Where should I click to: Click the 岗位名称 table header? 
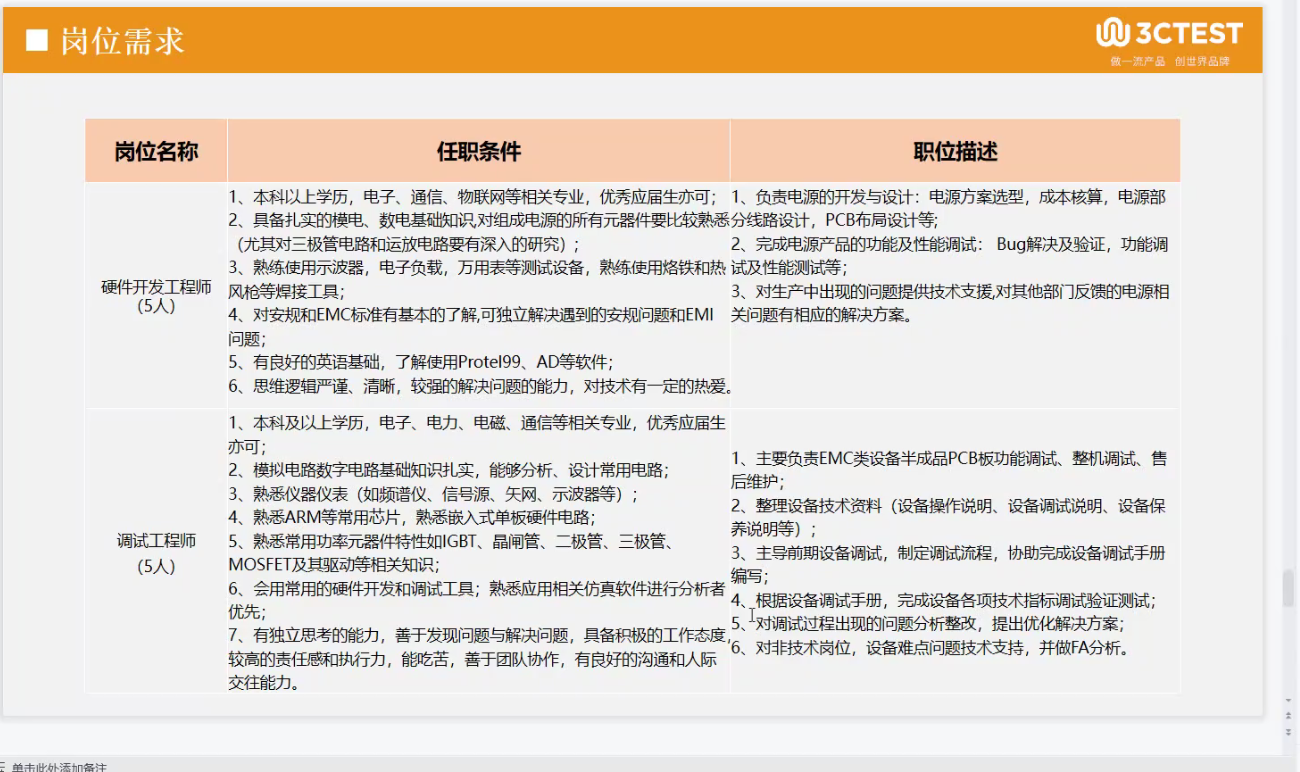point(156,151)
